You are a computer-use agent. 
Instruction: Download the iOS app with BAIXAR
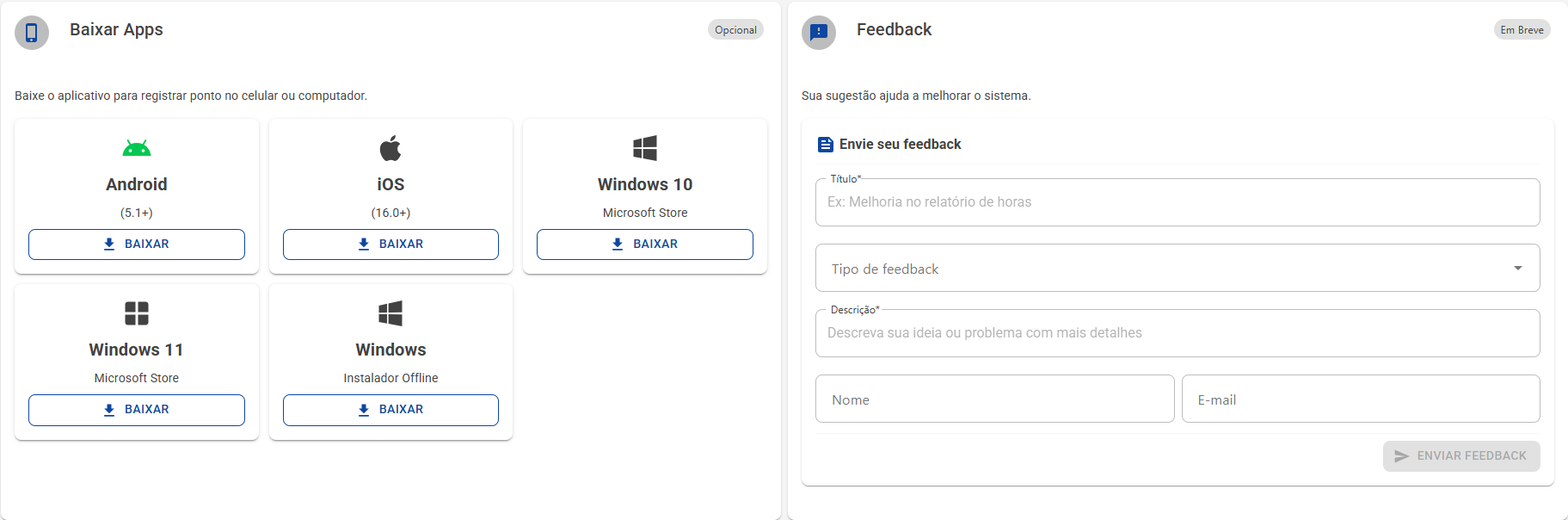(390, 245)
